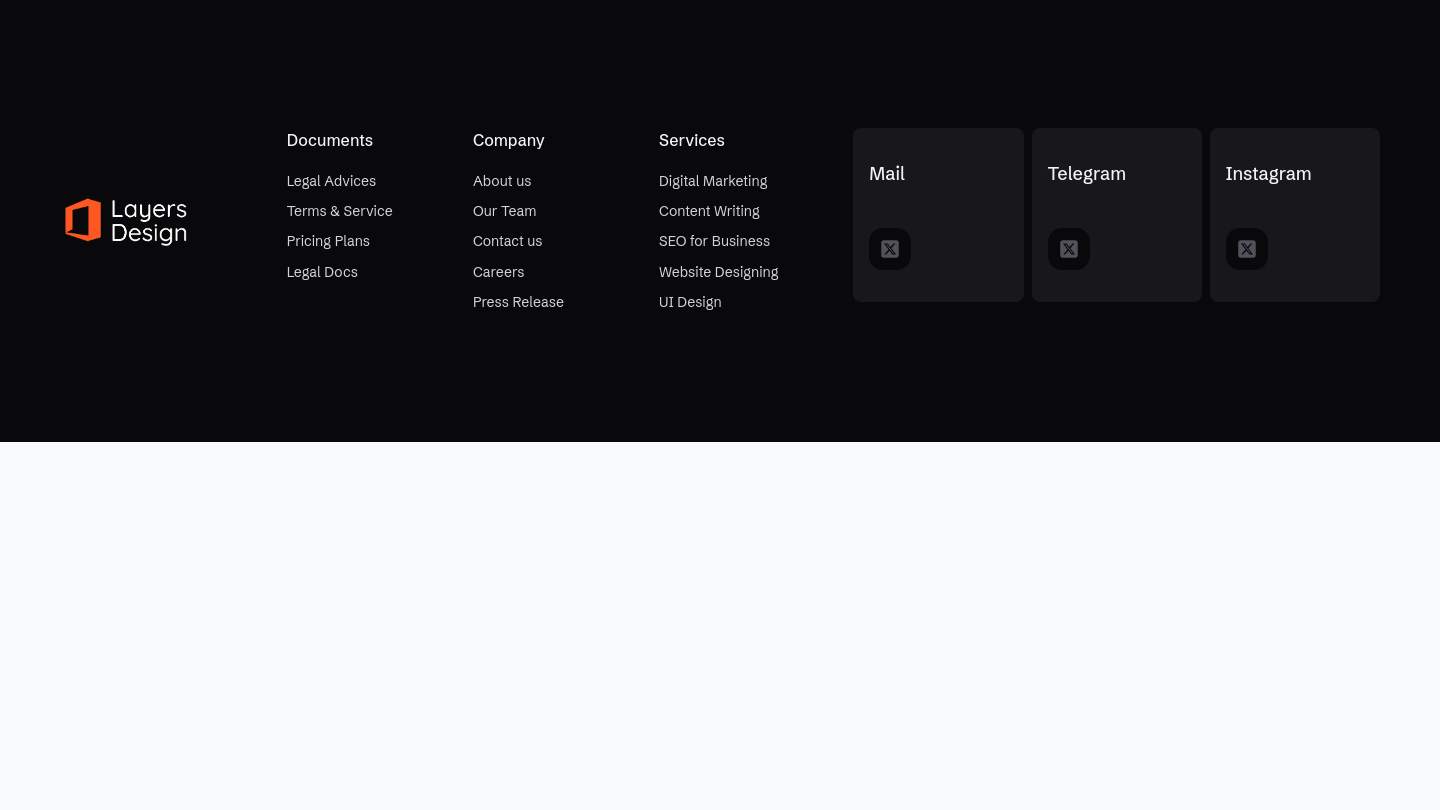View the Press Release link

click(518, 302)
